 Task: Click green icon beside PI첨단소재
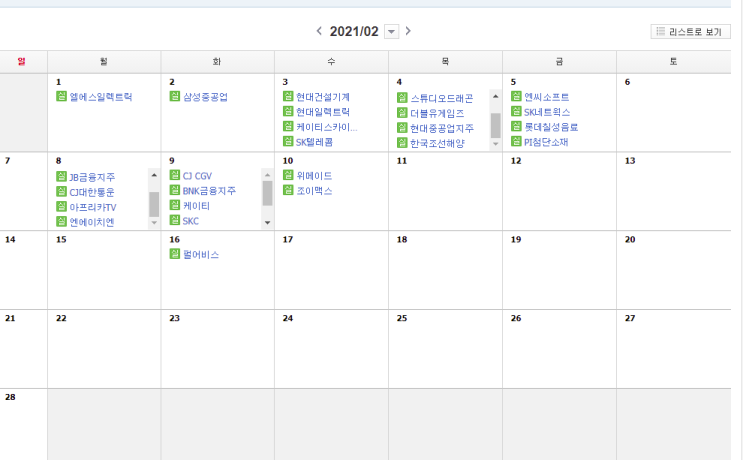click(516, 141)
